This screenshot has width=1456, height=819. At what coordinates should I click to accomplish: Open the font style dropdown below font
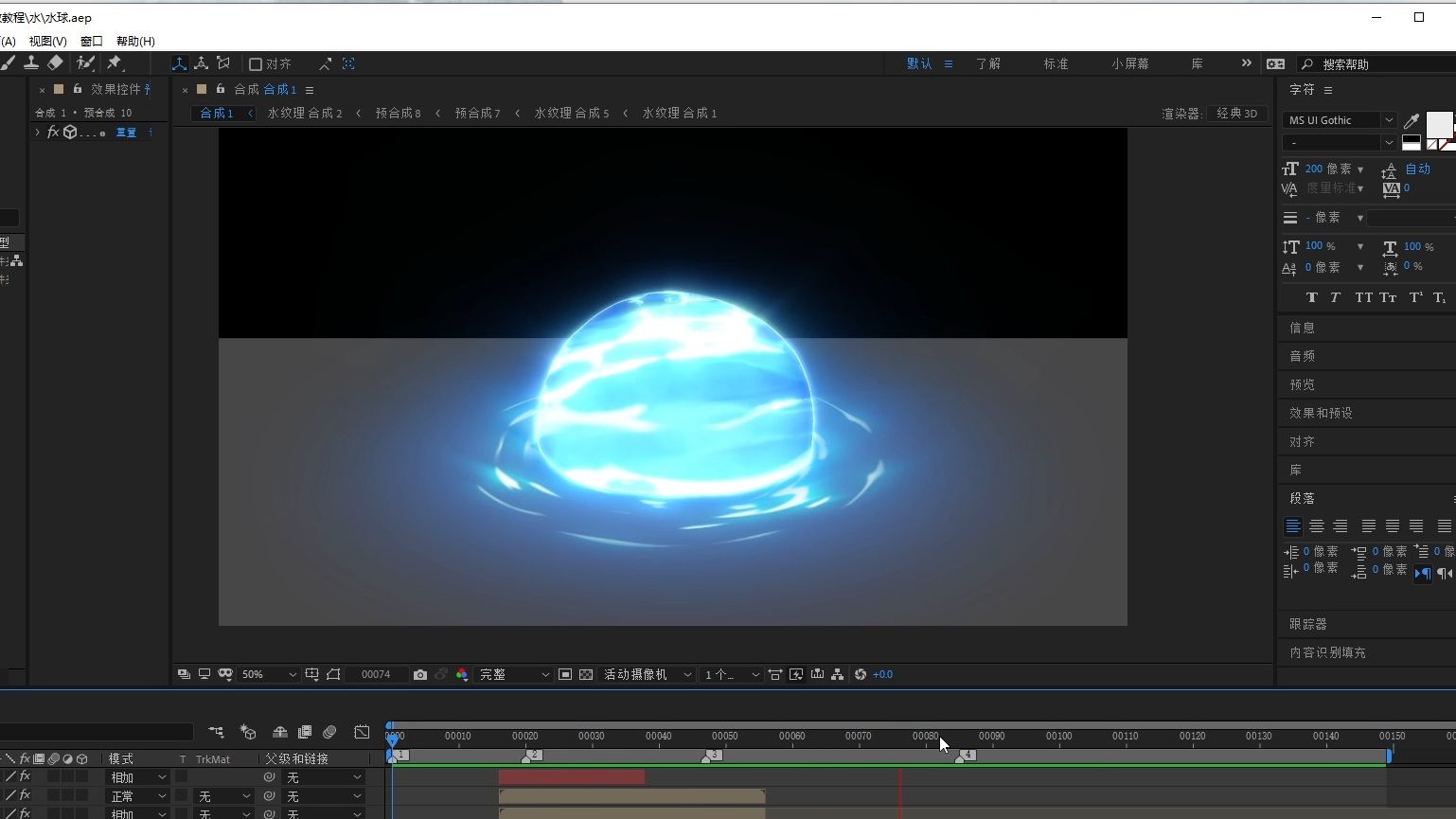1340,143
